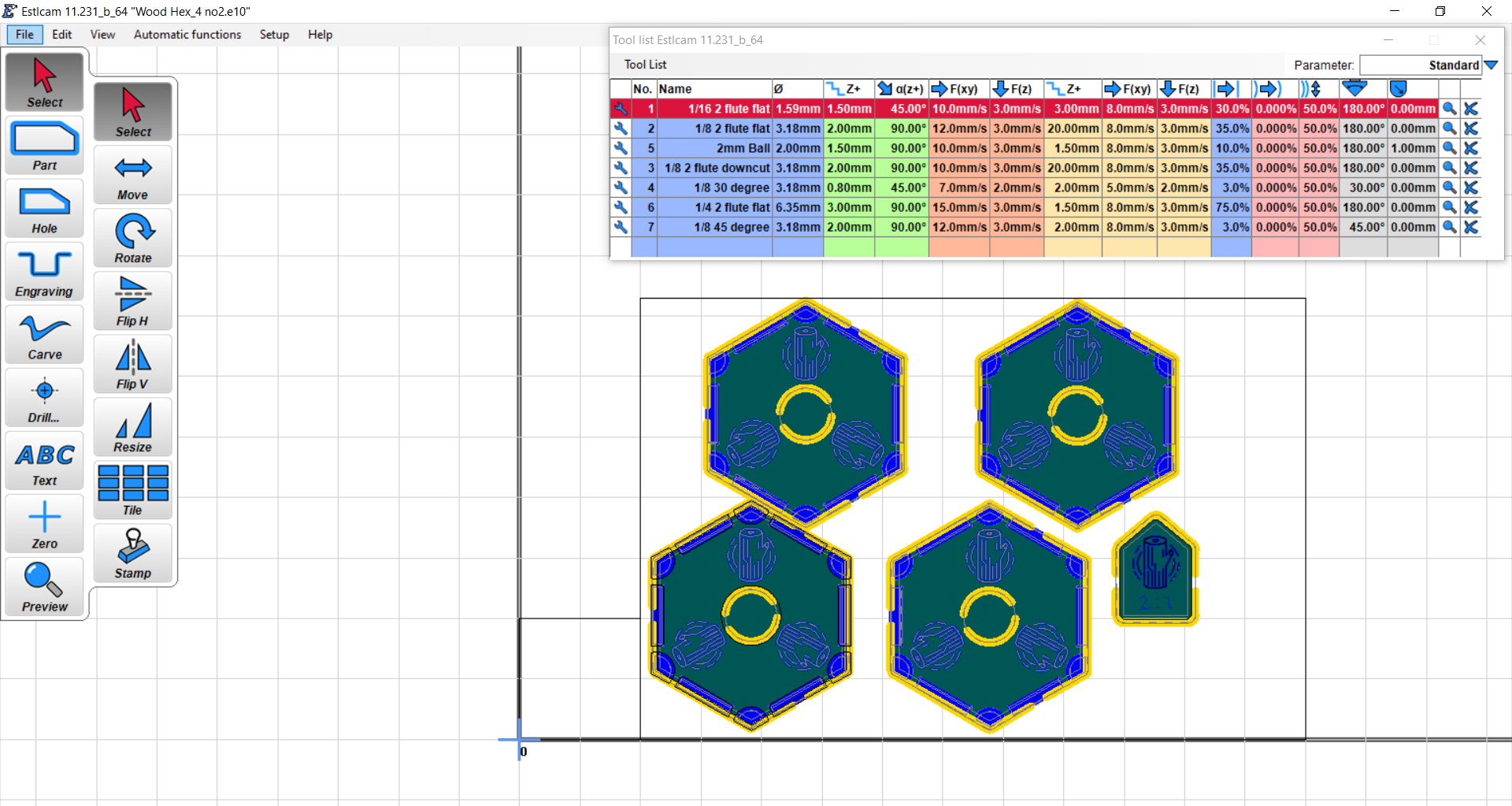Click the 6.35mm diameter cell
Viewport: 1512px width, 806px height.
(x=798, y=207)
